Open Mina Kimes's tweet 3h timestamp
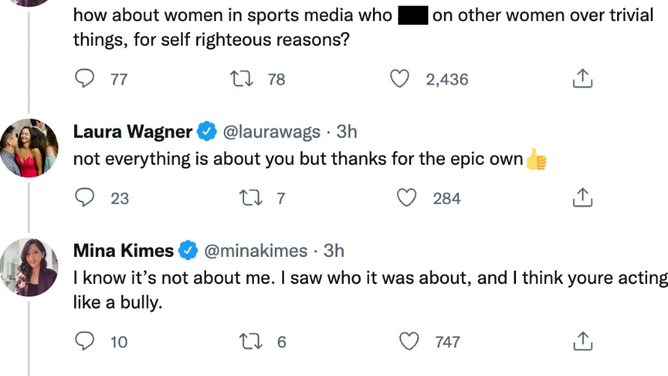This screenshot has width=668, height=376. click(334, 250)
